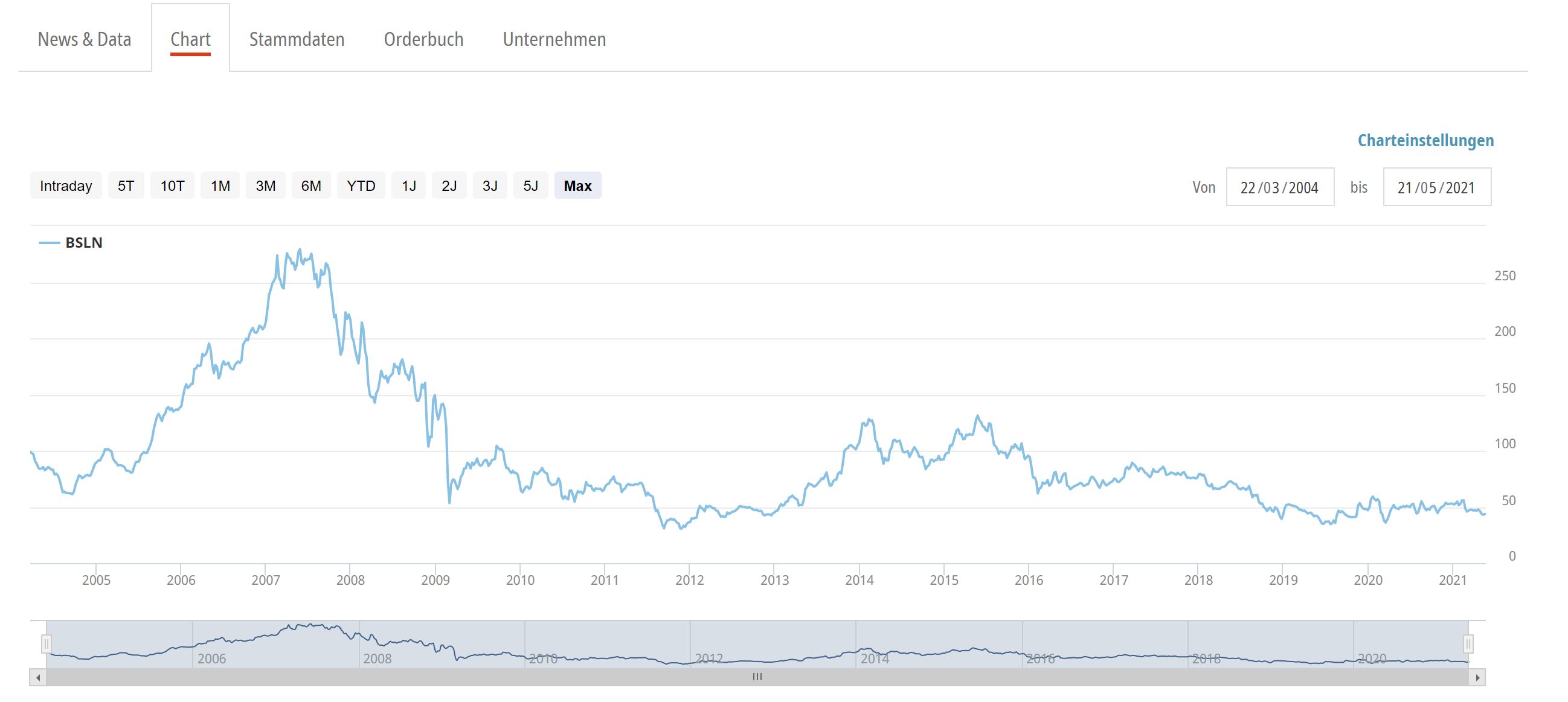Click the right scroll arrow of navigator
The height and width of the screenshot is (702, 1568).
coord(1477,677)
